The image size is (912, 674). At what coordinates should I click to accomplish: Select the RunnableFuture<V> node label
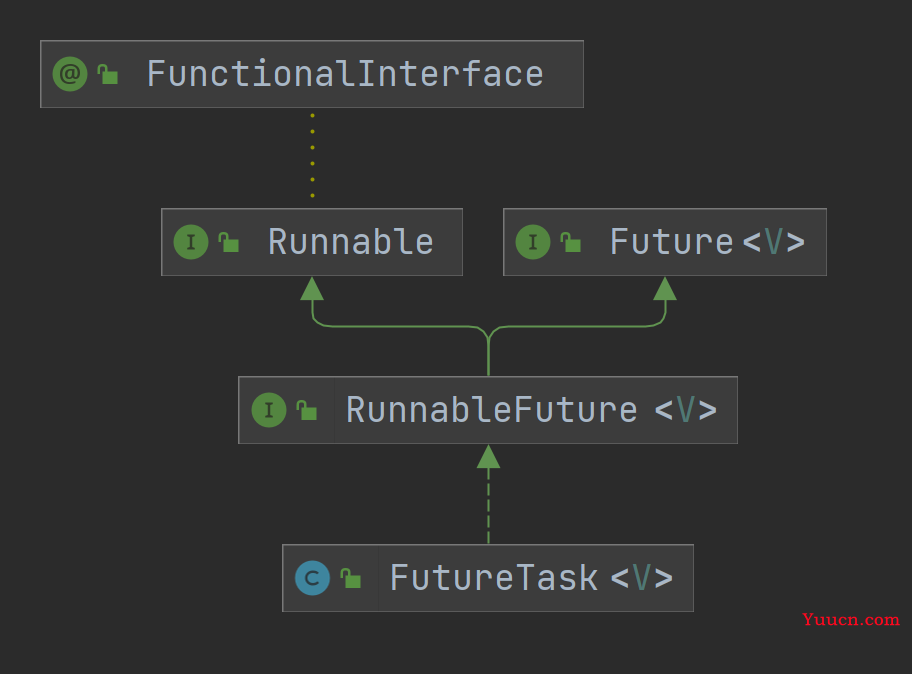tap(532, 410)
